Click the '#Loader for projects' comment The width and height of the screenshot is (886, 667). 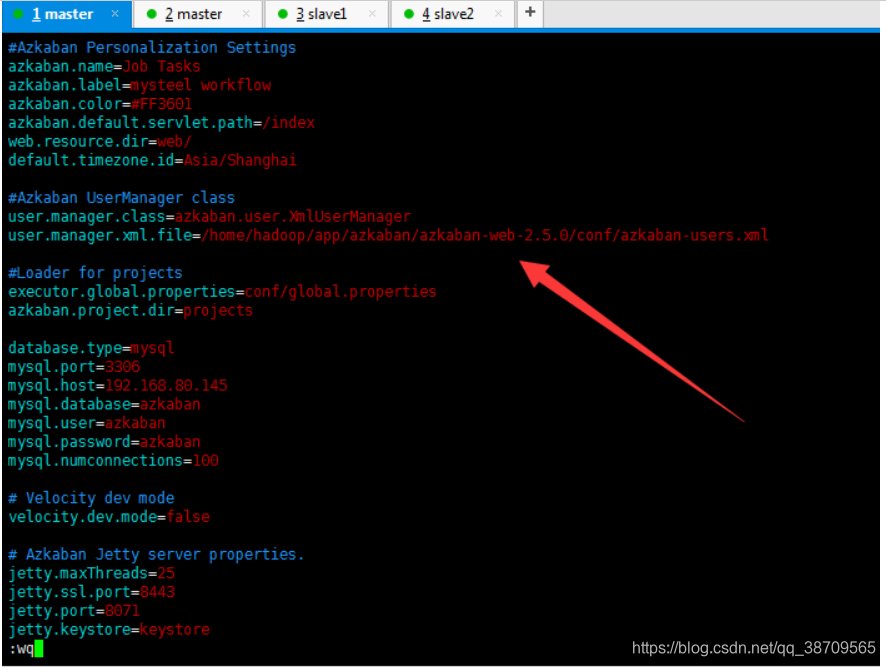coord(95,273)
